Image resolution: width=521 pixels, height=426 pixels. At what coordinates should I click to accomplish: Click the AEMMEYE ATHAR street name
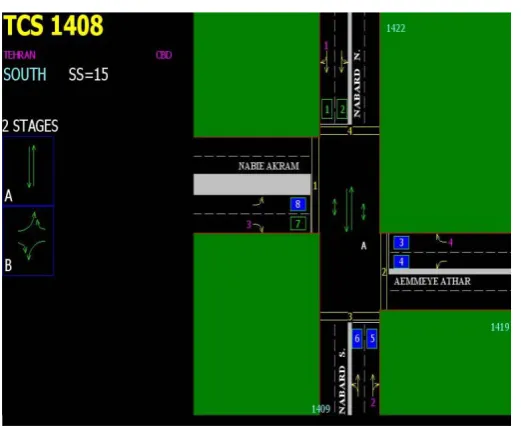pyautogui.click(x=432, y=281)
